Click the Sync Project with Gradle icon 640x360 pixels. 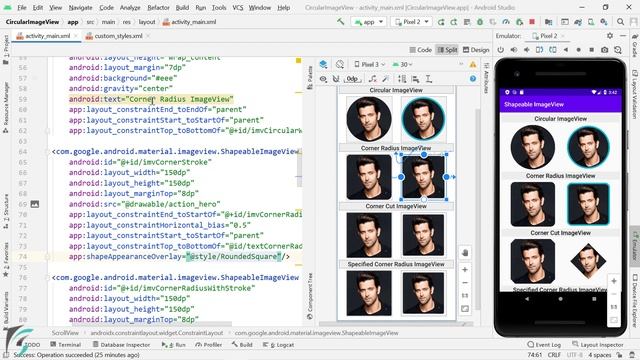[x=578, y=22]
